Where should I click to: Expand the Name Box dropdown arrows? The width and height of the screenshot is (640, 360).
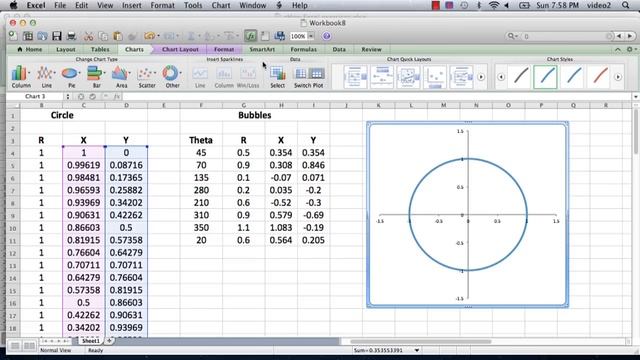pyautogui.click(x=68, y=96)
